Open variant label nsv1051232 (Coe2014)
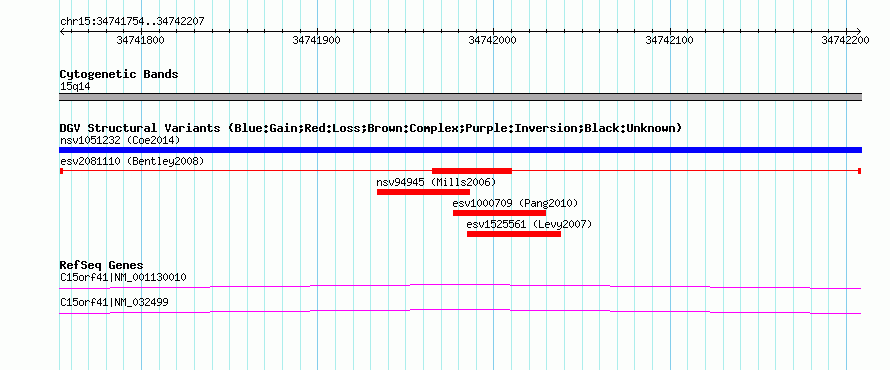 120,140
